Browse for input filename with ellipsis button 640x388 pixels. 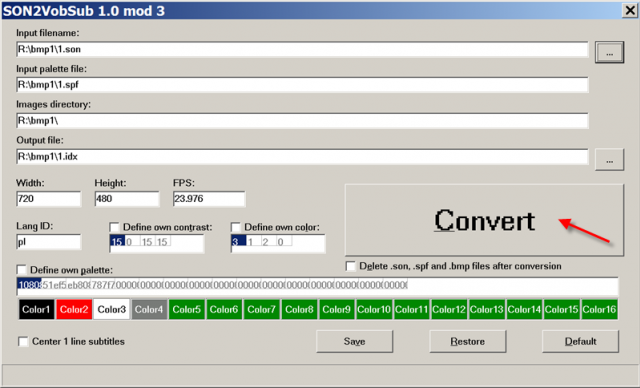pos(609,52)
